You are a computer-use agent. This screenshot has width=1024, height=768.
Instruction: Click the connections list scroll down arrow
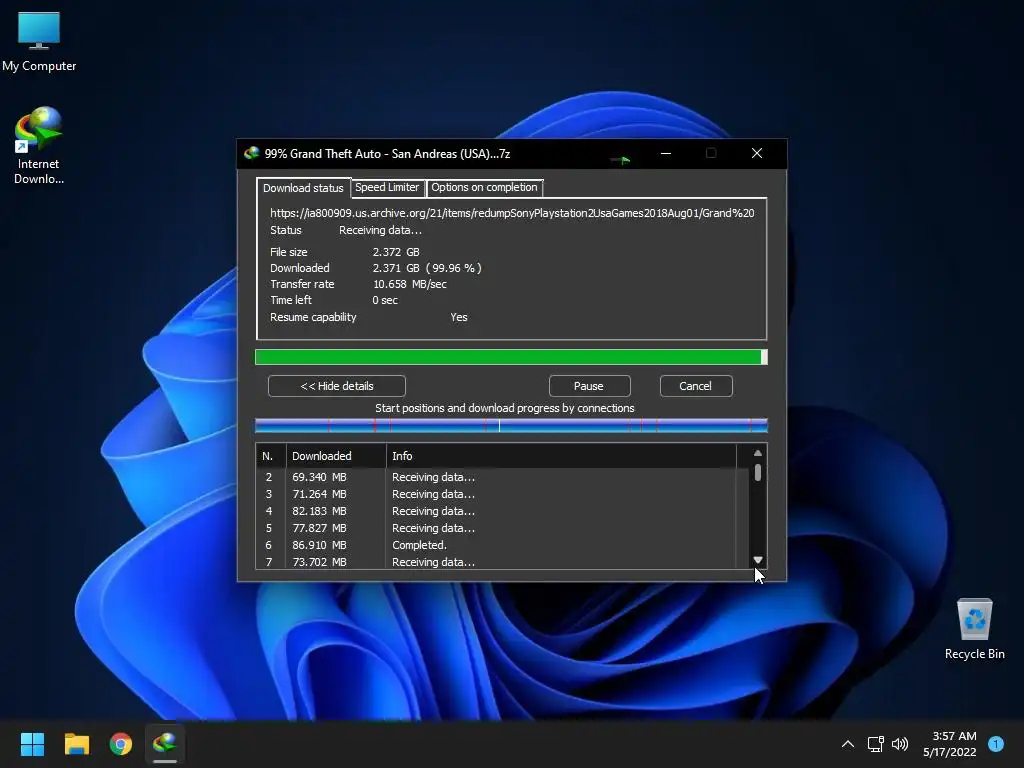[x=758, y=560]
